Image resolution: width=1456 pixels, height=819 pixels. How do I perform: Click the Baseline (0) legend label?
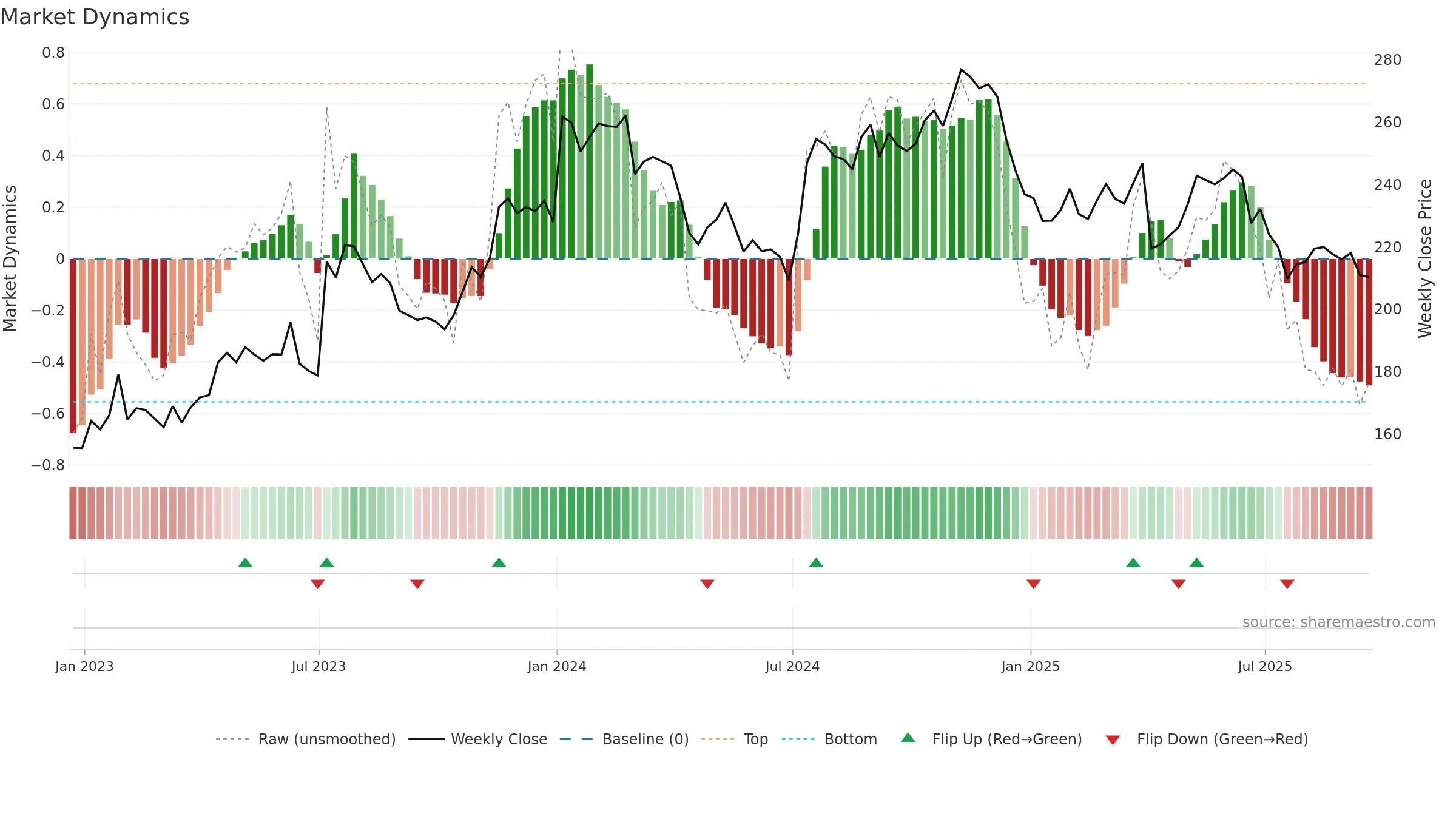click(x=645, y=739)
